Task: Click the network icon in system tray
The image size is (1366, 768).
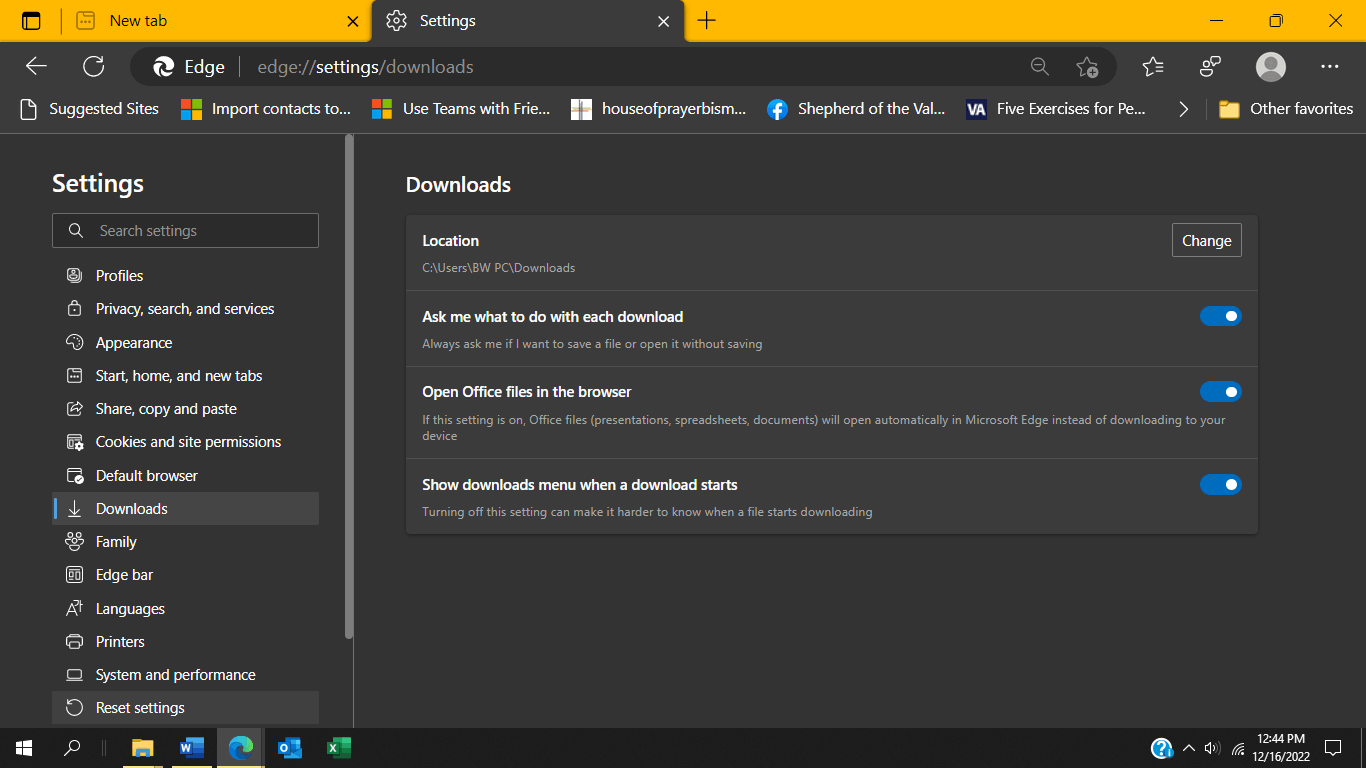Action: 1238,747
